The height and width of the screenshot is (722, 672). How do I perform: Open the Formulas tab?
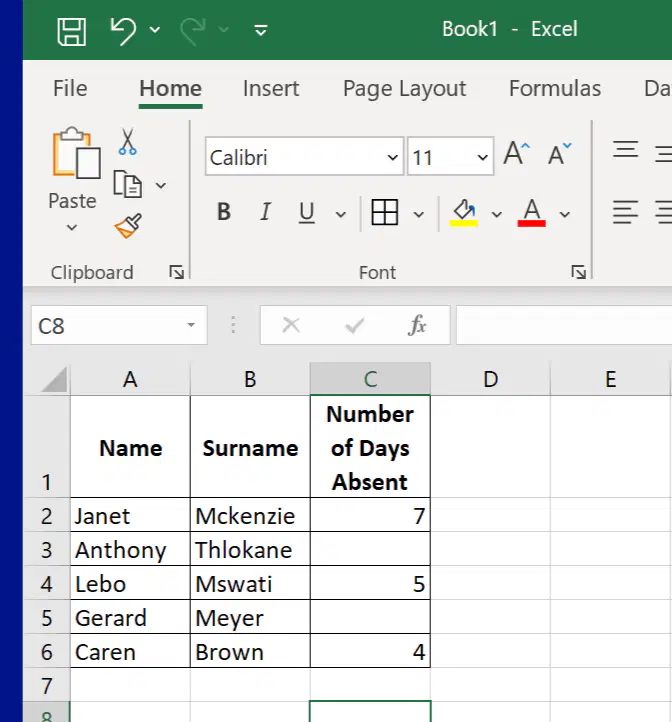coord(555,88)
